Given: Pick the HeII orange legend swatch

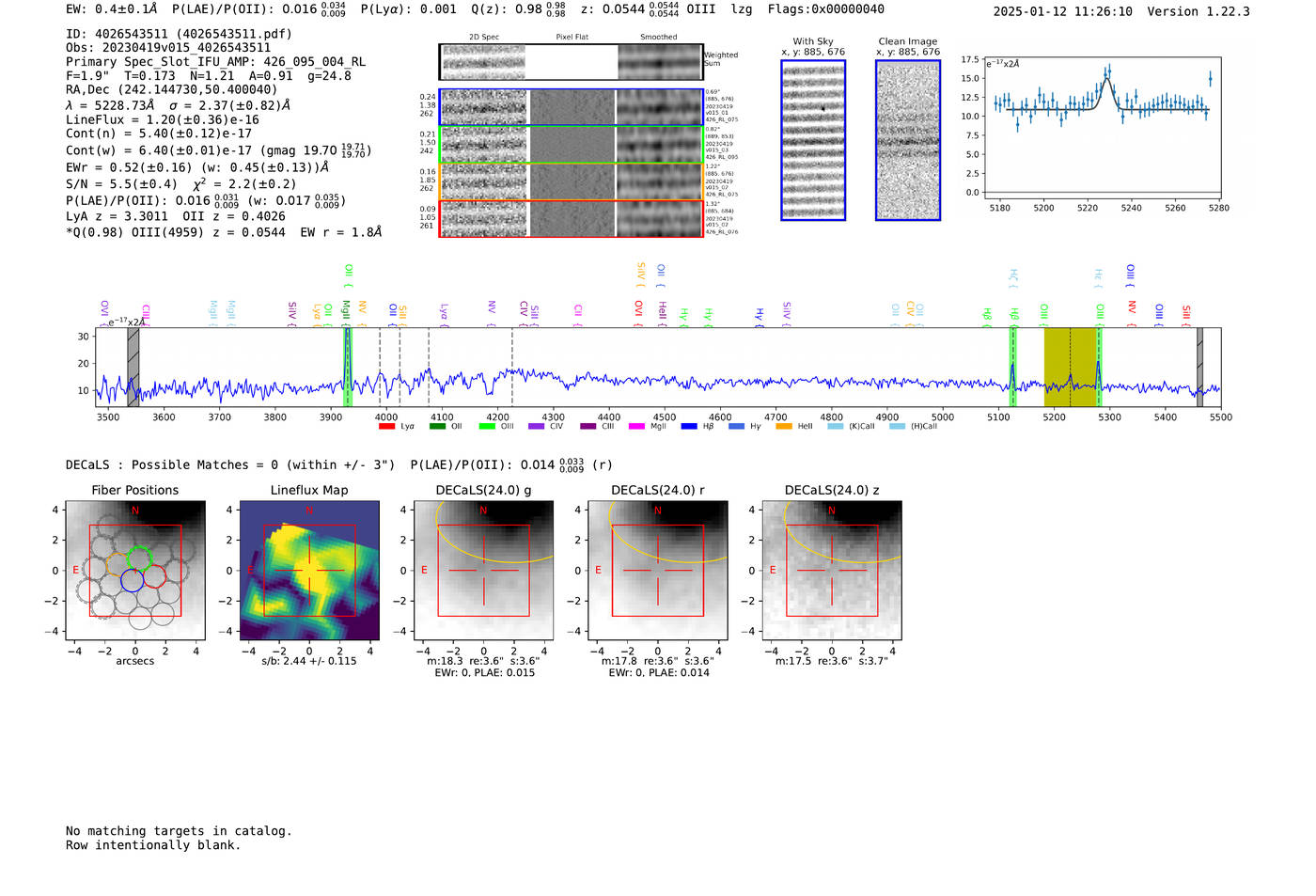Looking at the screenshot, I should 784,427.
